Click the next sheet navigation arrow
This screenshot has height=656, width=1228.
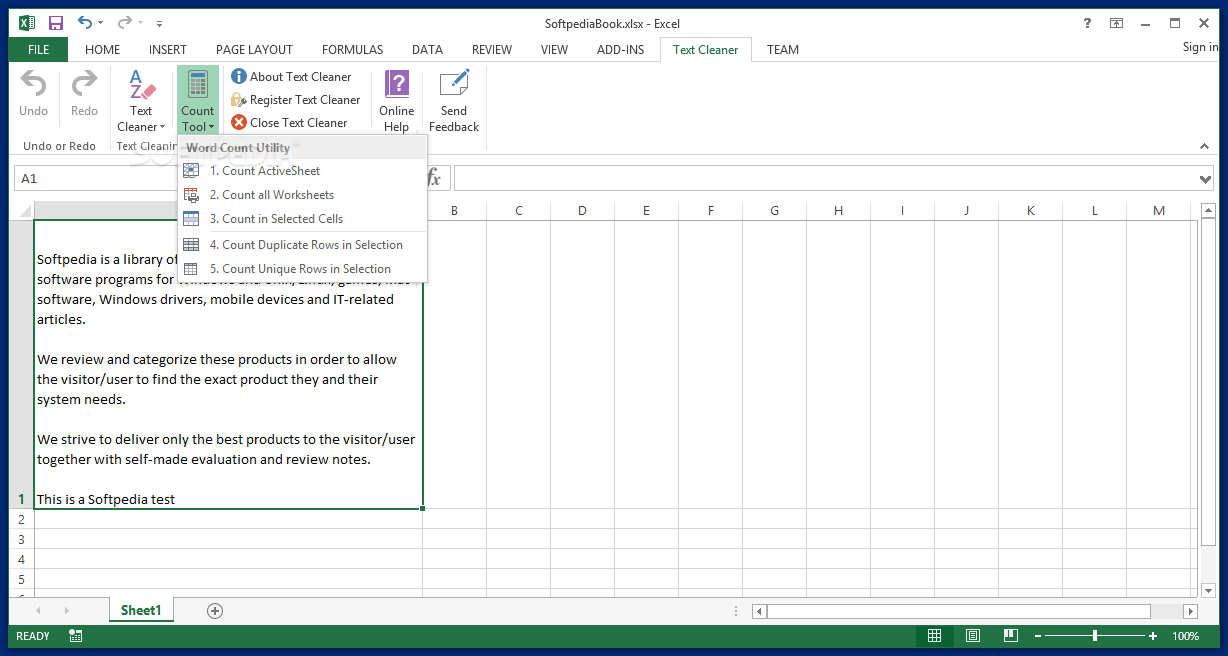(67, 610)
